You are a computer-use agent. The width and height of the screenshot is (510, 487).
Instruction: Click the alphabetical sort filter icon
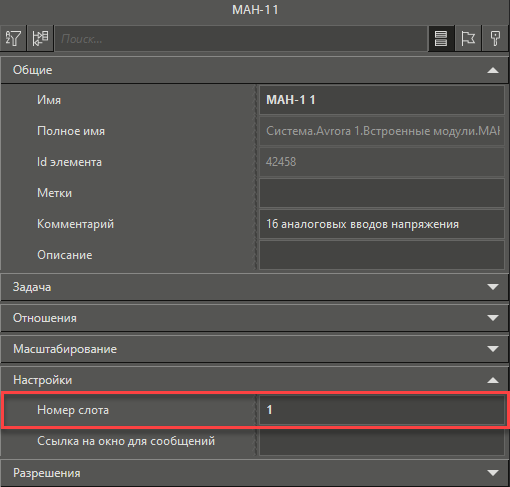click(x=13, y=39)
